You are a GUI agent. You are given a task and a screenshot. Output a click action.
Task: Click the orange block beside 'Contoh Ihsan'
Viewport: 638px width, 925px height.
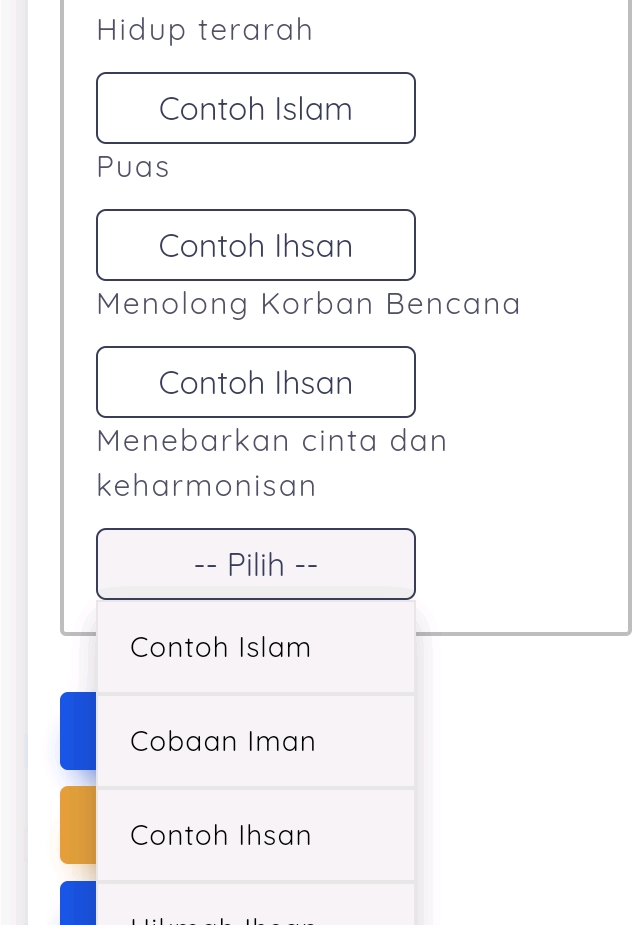pyautogui.click(x=77, y=825)
